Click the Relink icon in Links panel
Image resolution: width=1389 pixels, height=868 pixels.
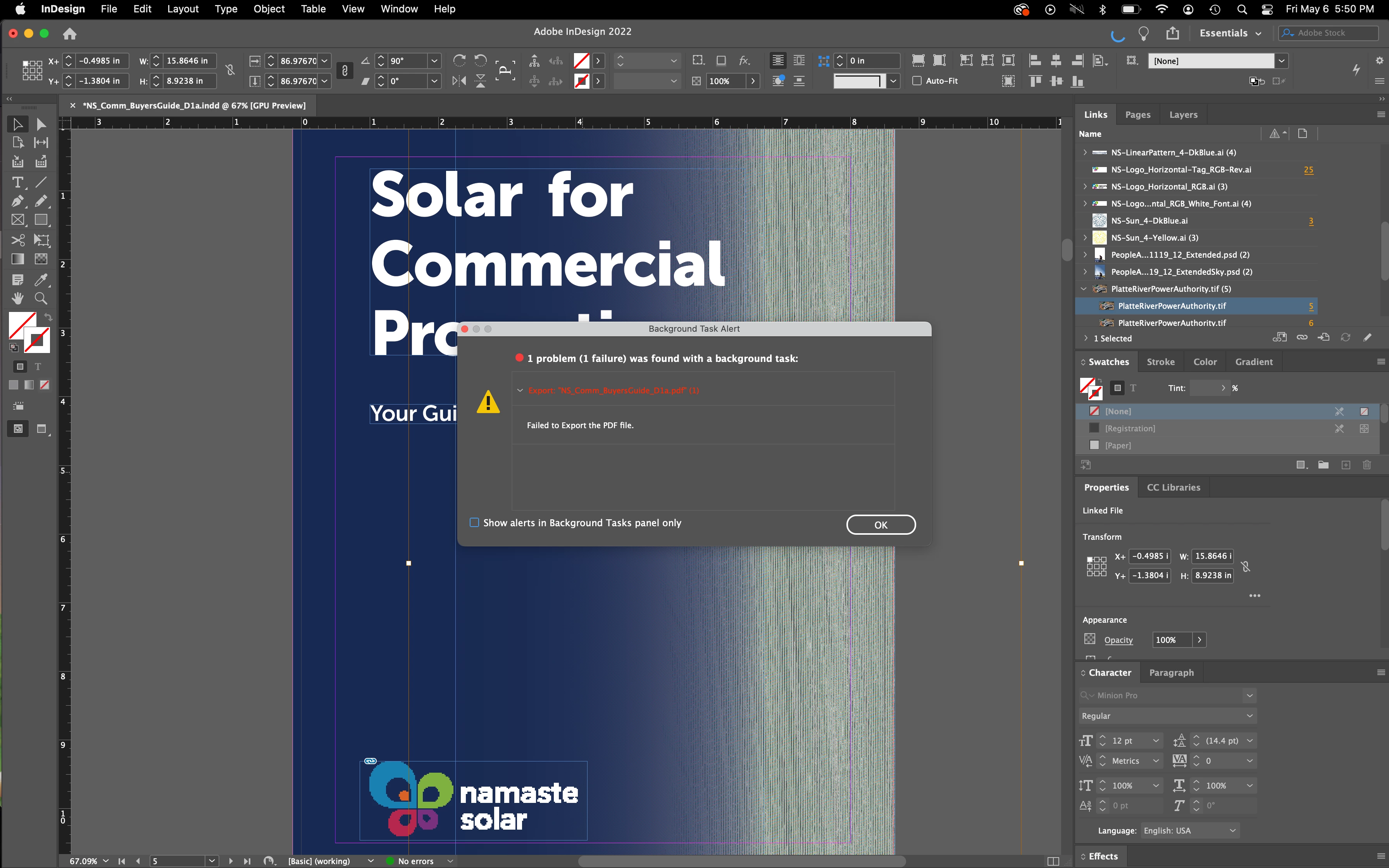point(1302,338)
